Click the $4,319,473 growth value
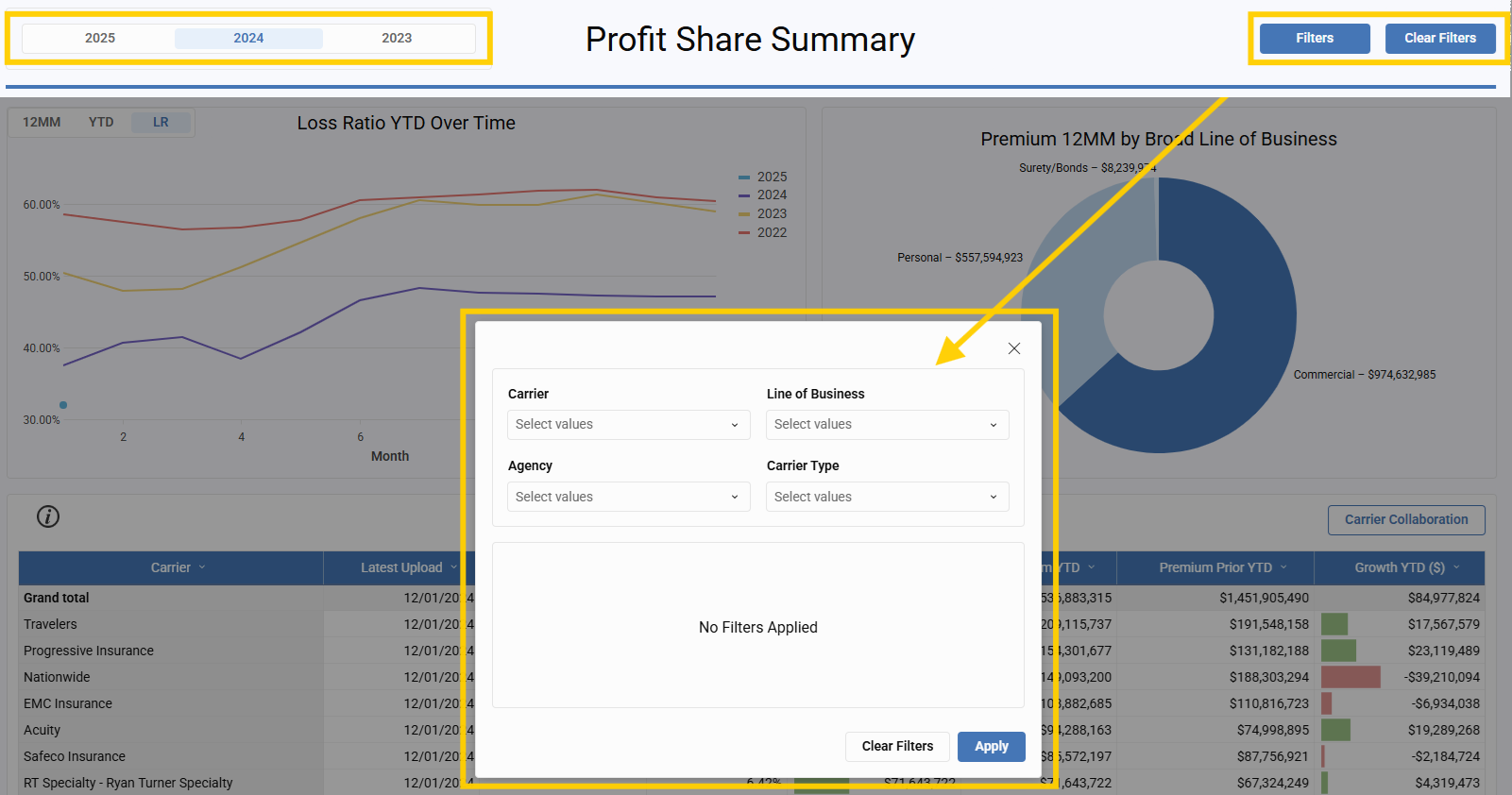The width and height of the screenshot is (1512, 795). pos(1448,783)
